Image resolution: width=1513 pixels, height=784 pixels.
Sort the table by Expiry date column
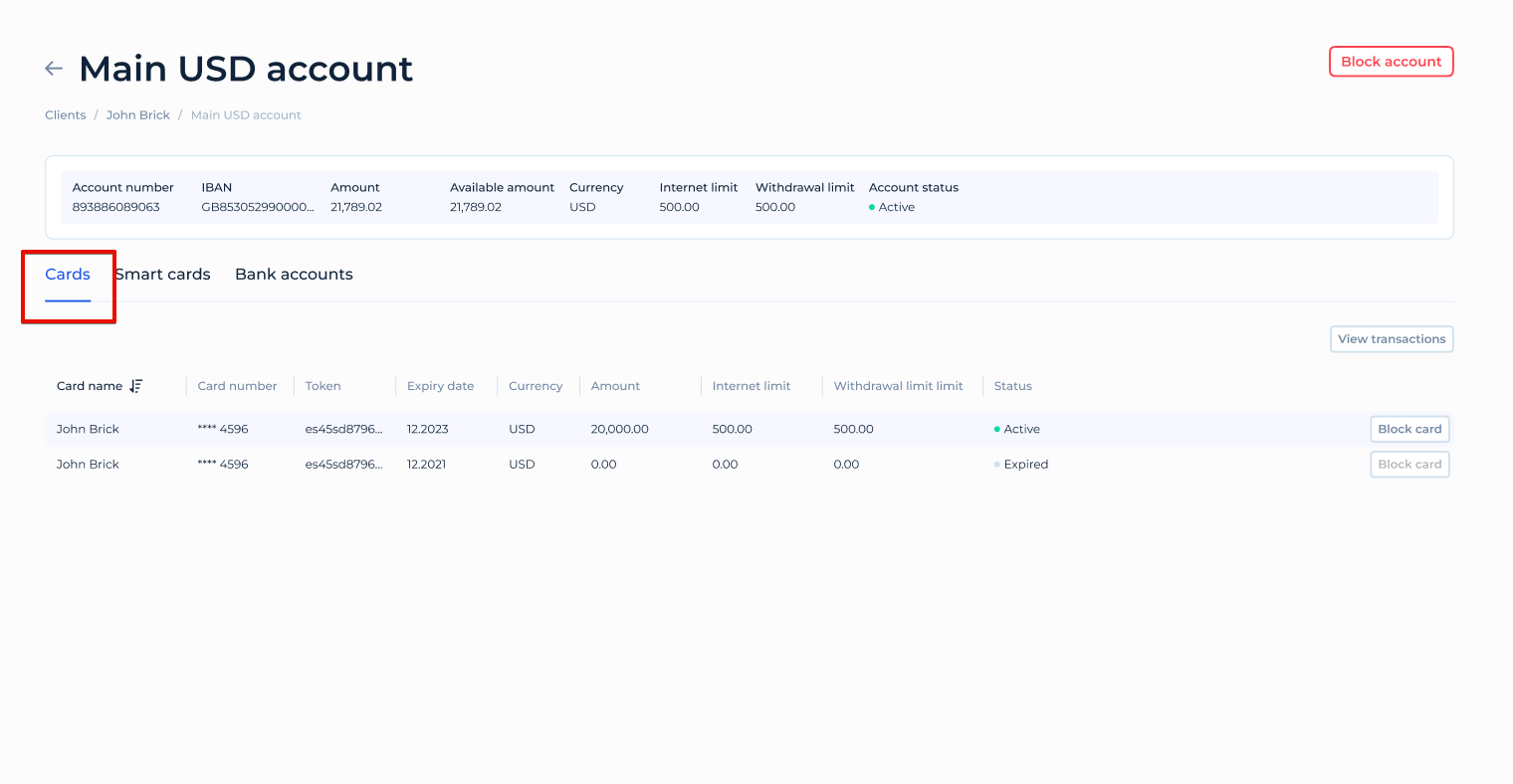click(x=439, y=385)
